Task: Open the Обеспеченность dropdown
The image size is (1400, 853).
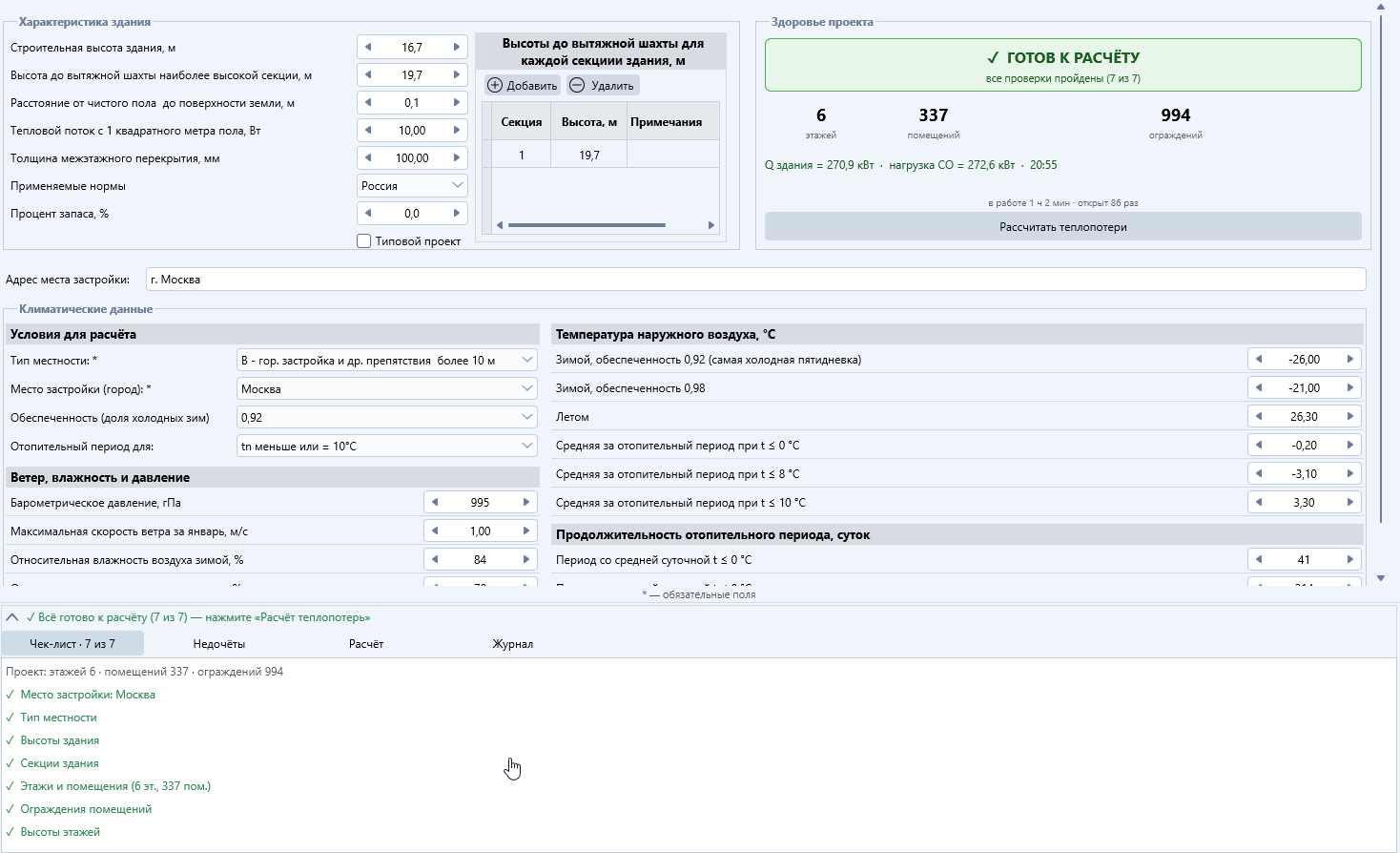Action: [387, 417]
